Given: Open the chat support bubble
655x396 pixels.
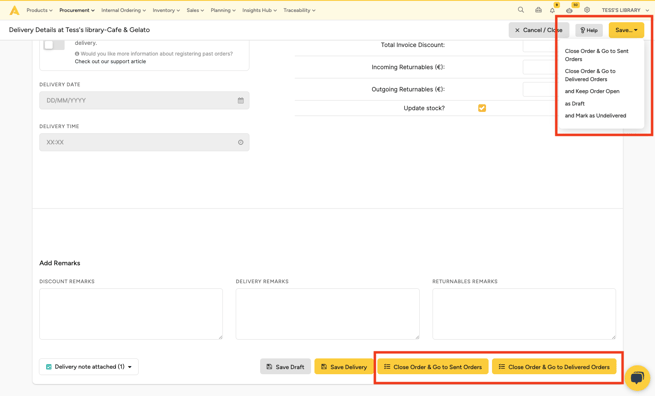Looking at the screenshot, I should tap(637, 378).
